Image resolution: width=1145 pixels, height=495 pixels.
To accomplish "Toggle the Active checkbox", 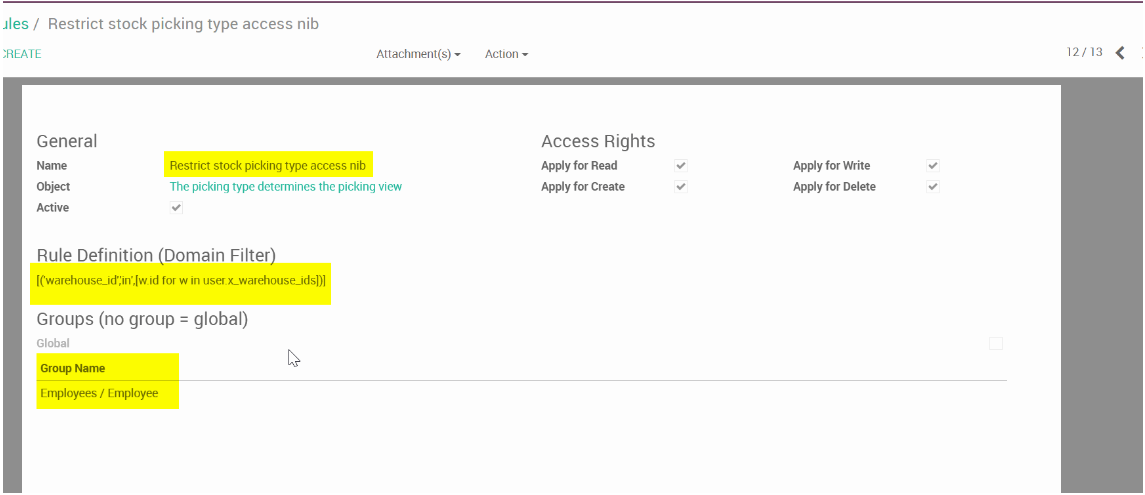I will pyautogui.click(x=177, y=208).
